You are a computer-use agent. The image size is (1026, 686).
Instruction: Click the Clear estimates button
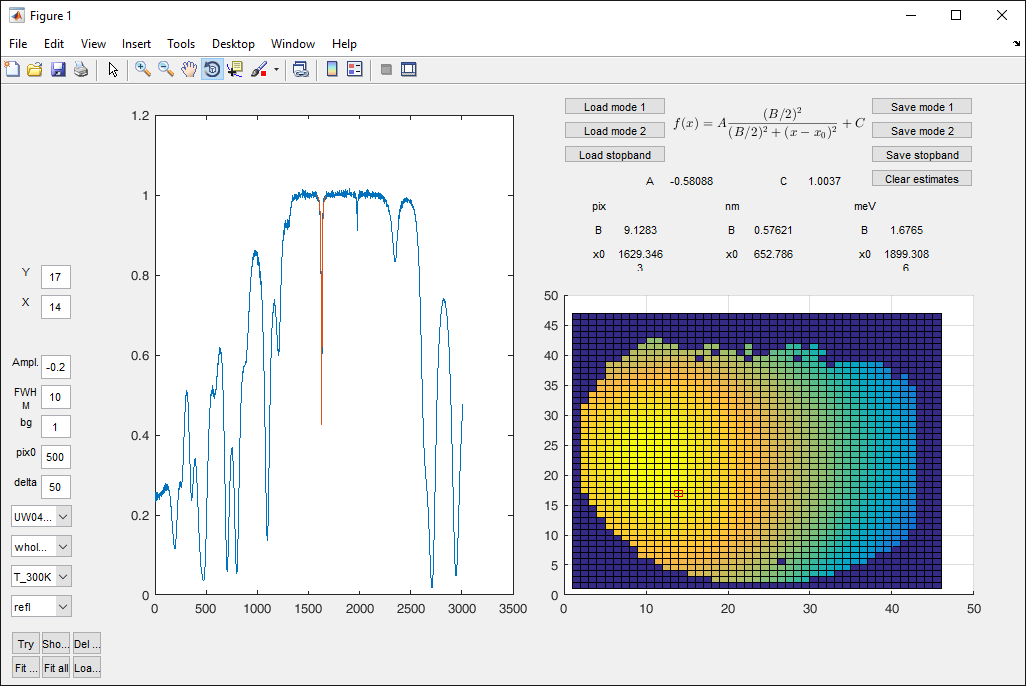(921, 179)
